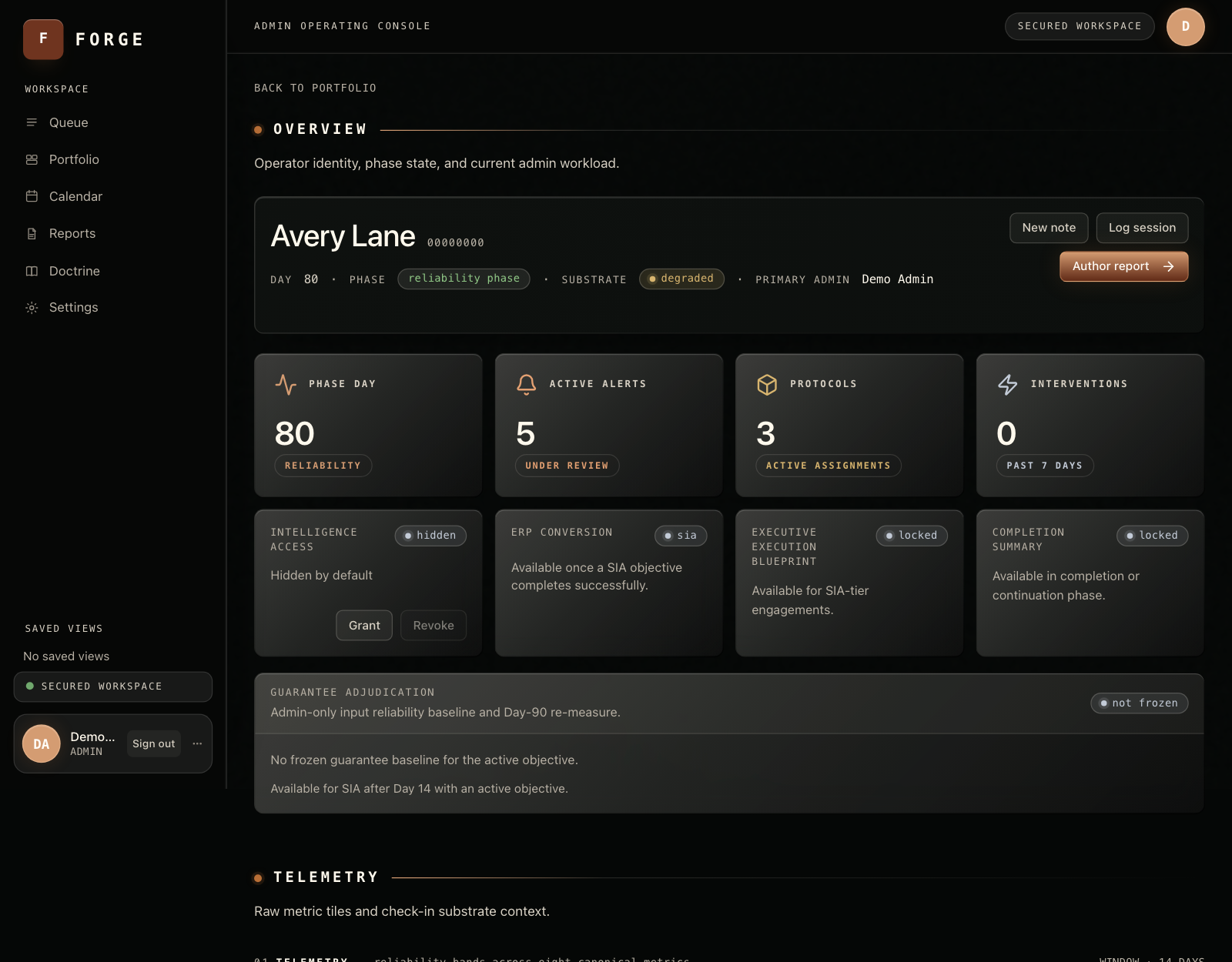Click the Queue list icon
The width and height of the screenshot is (1232, 962).
(x=32, y=122)
